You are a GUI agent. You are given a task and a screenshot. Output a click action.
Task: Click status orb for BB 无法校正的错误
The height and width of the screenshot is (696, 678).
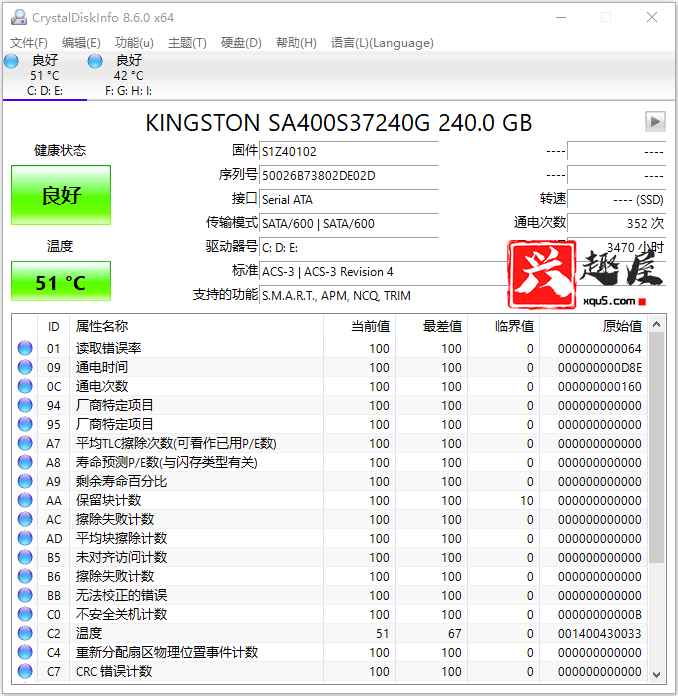pyautogui.click(x=25, y=595)
